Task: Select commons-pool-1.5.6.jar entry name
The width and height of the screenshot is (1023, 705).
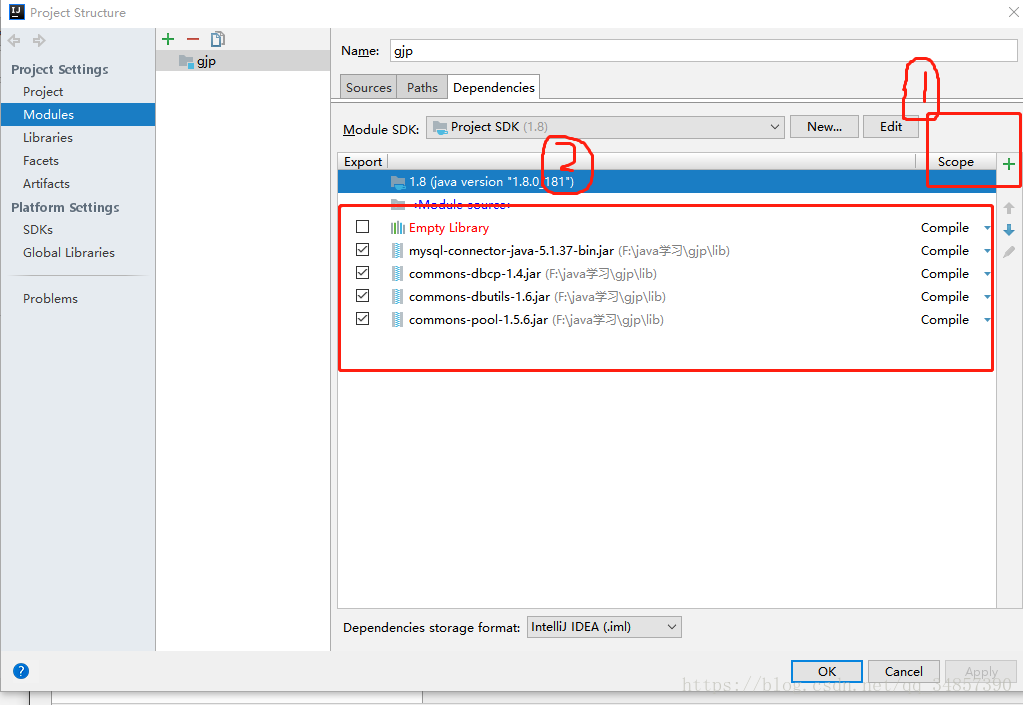Action: 478,320
